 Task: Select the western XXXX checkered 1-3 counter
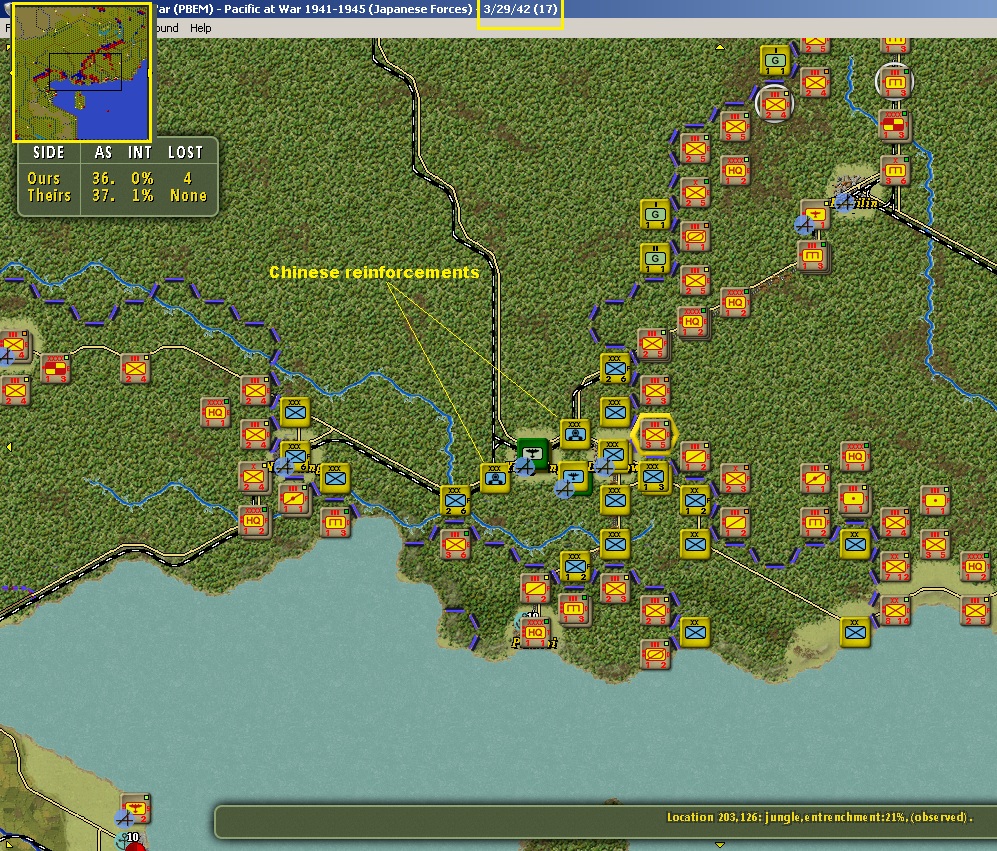click(55, 369)
